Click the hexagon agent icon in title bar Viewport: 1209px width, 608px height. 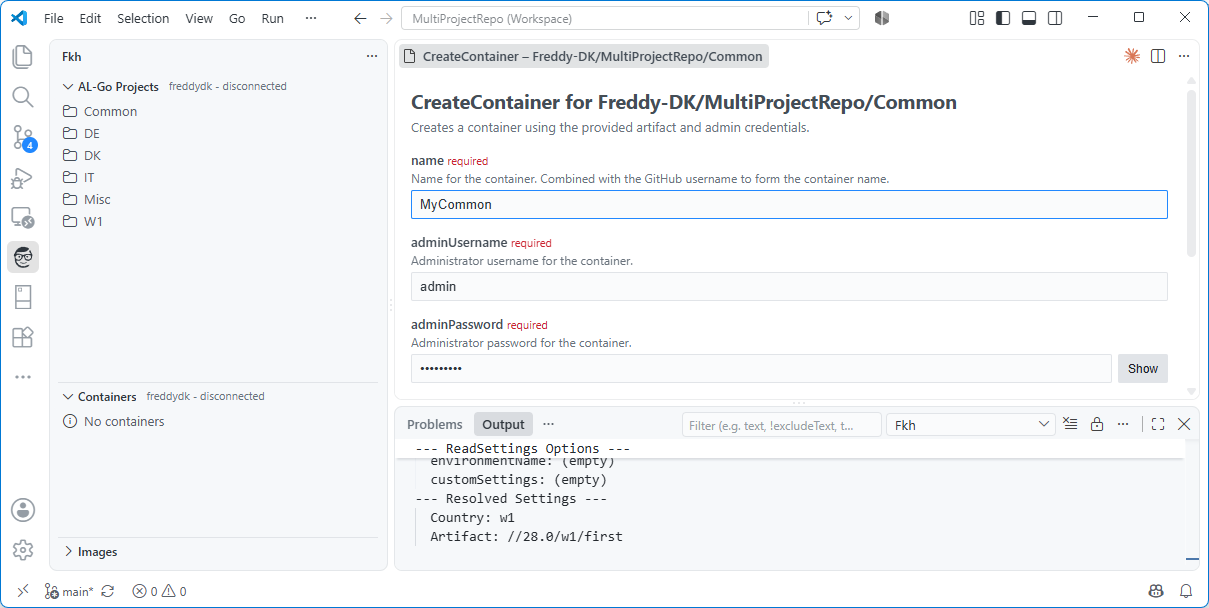click(881, 18)
